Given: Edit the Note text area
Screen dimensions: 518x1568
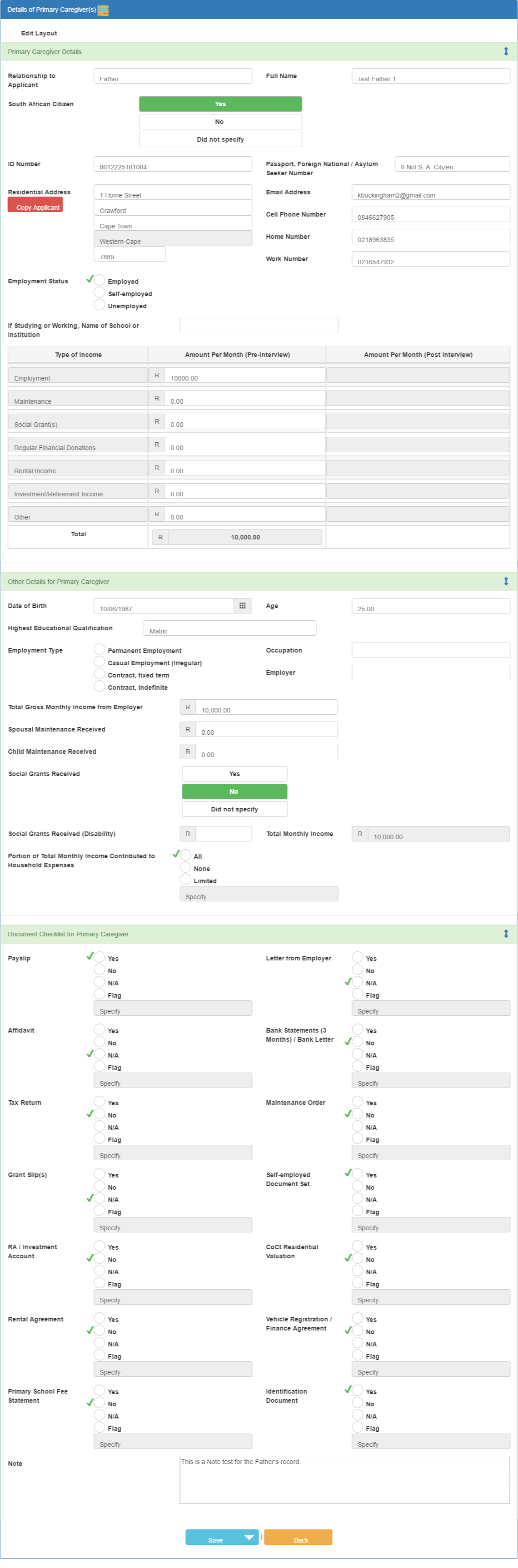Looking at the screenshot, I should (x=344, y=1480).
